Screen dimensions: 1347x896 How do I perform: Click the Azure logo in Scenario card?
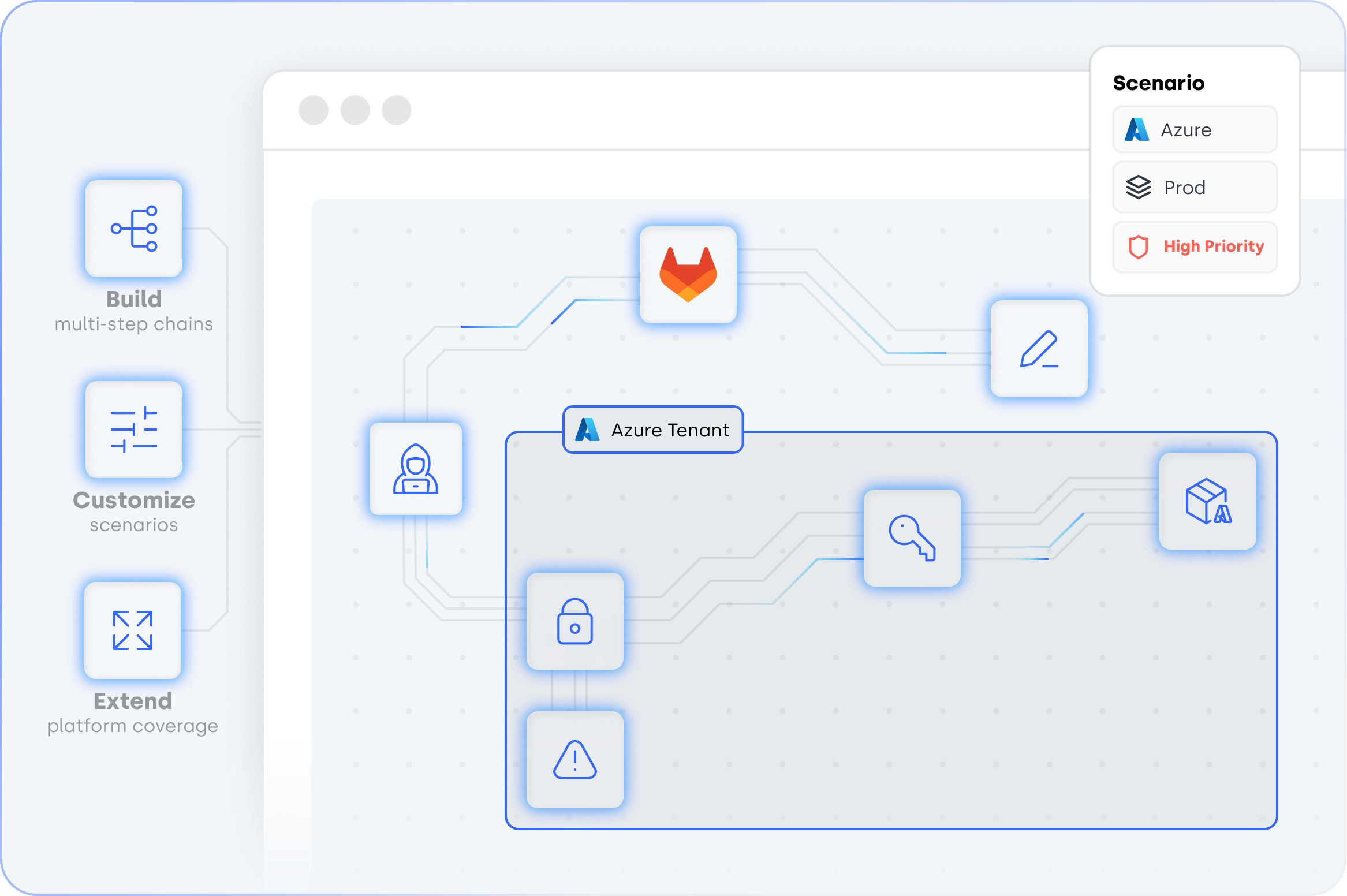1137,130
